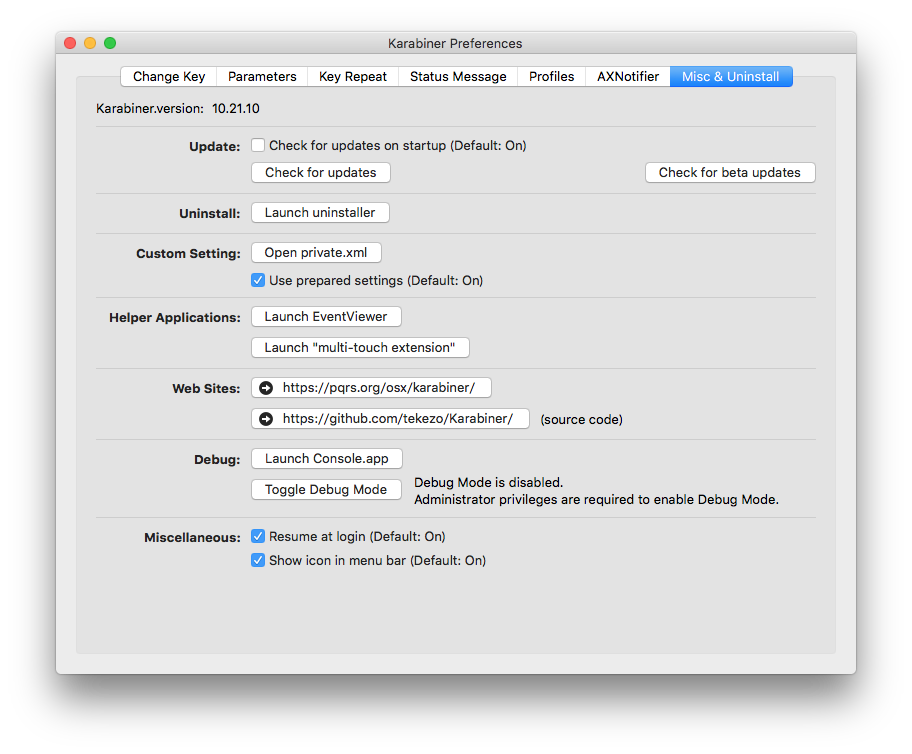Launch EventViewer helper application
This screenshot has height=754, width=912.
coord(326,317)
